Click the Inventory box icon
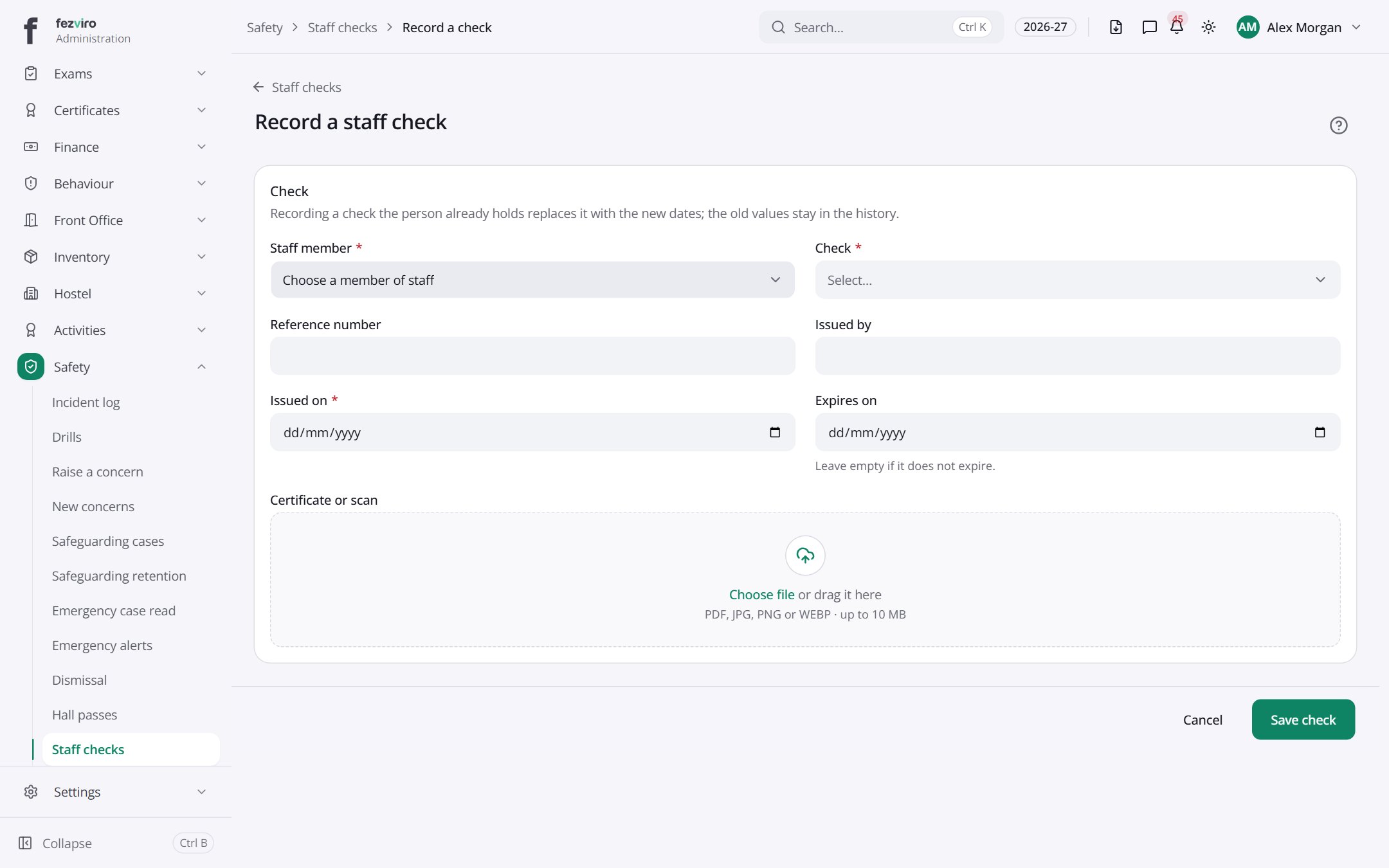 tap(31, 257)
